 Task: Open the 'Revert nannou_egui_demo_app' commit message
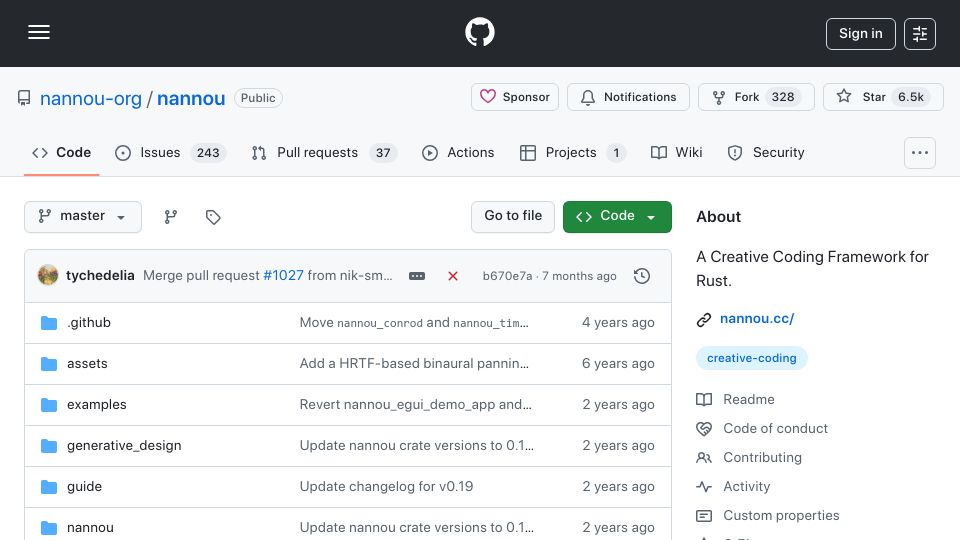pyautogui.click(x=416, y=405)
